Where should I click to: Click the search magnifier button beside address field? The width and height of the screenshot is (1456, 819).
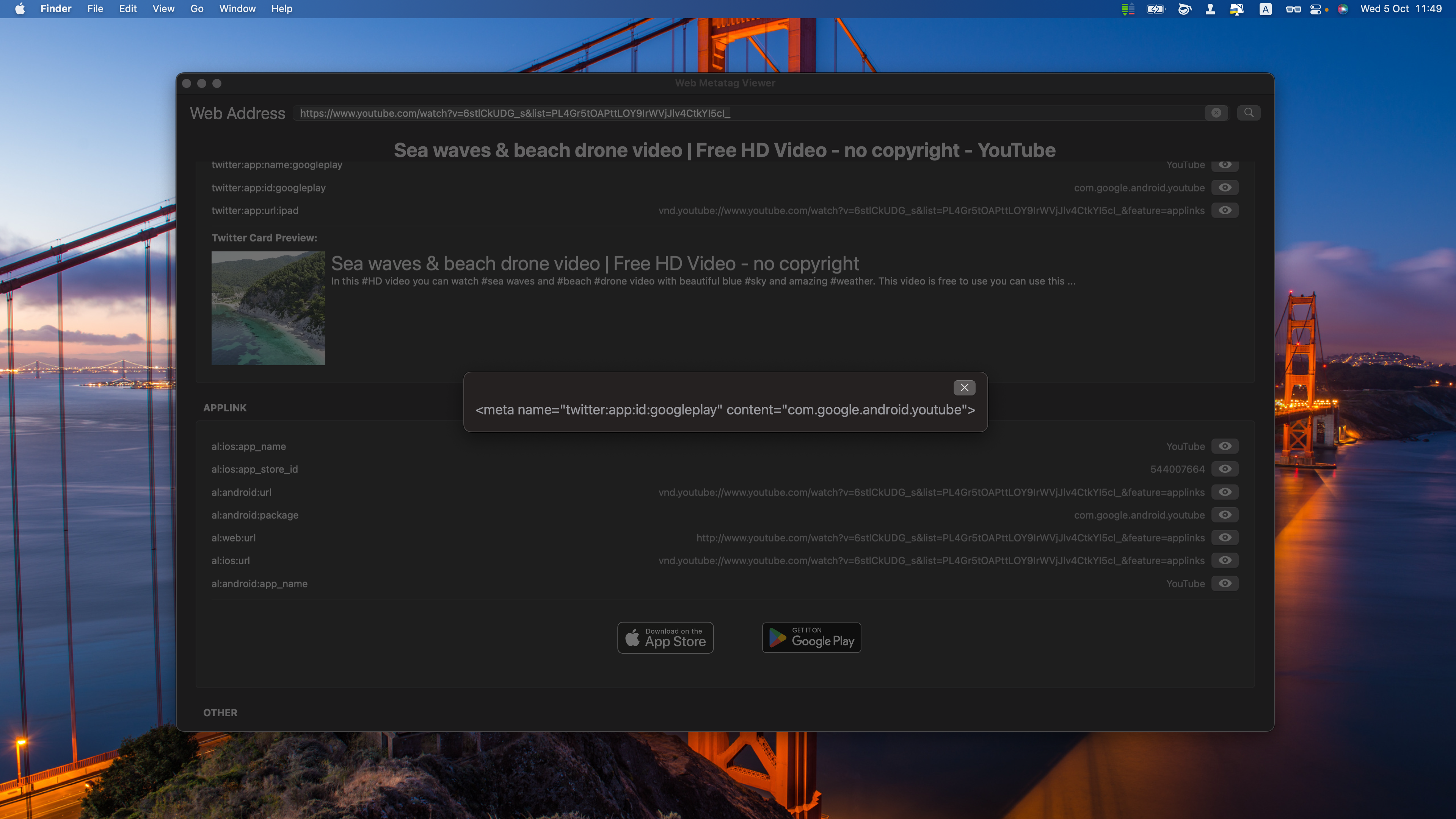tap(1249, 113)
